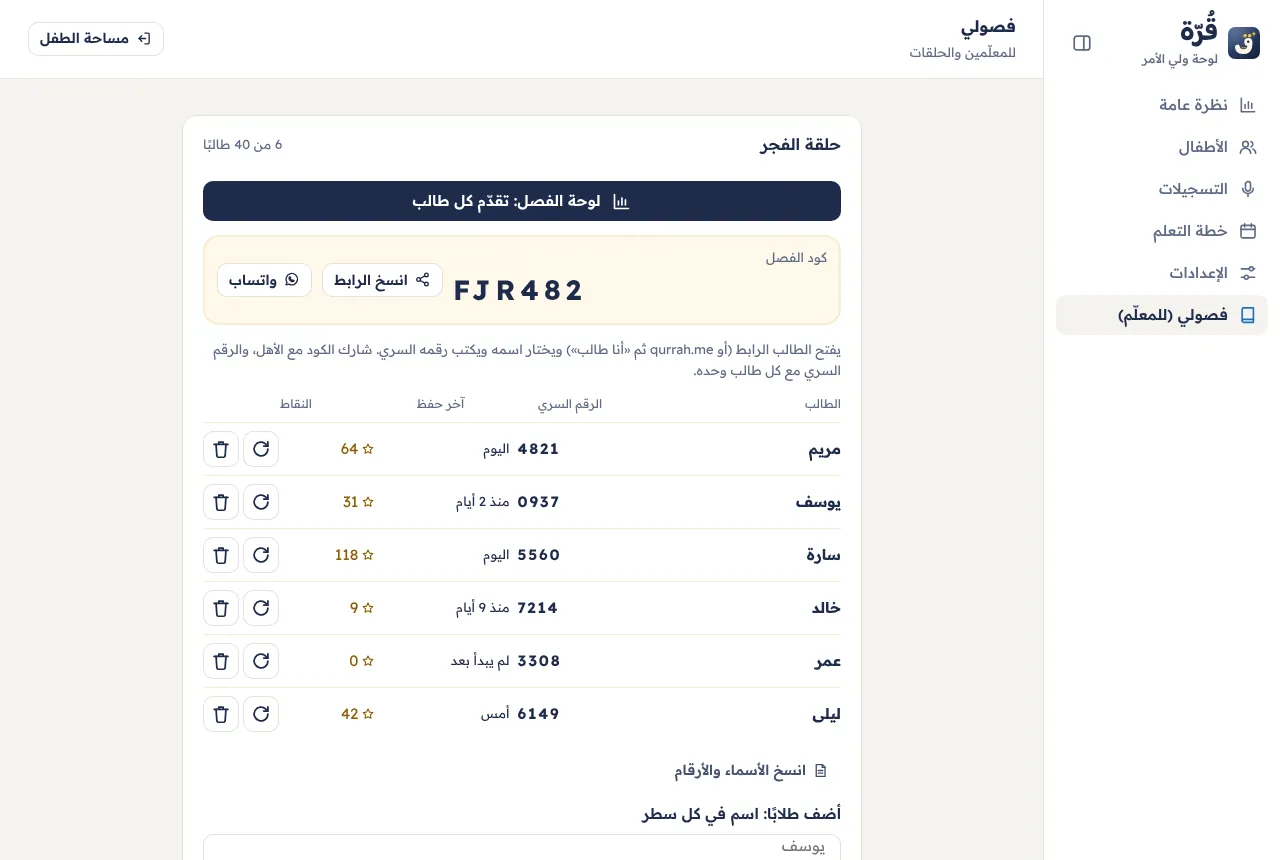Screen dimensions: 1280x860
Task: Click سارة's 118 points value
Action: pos(354,555)
